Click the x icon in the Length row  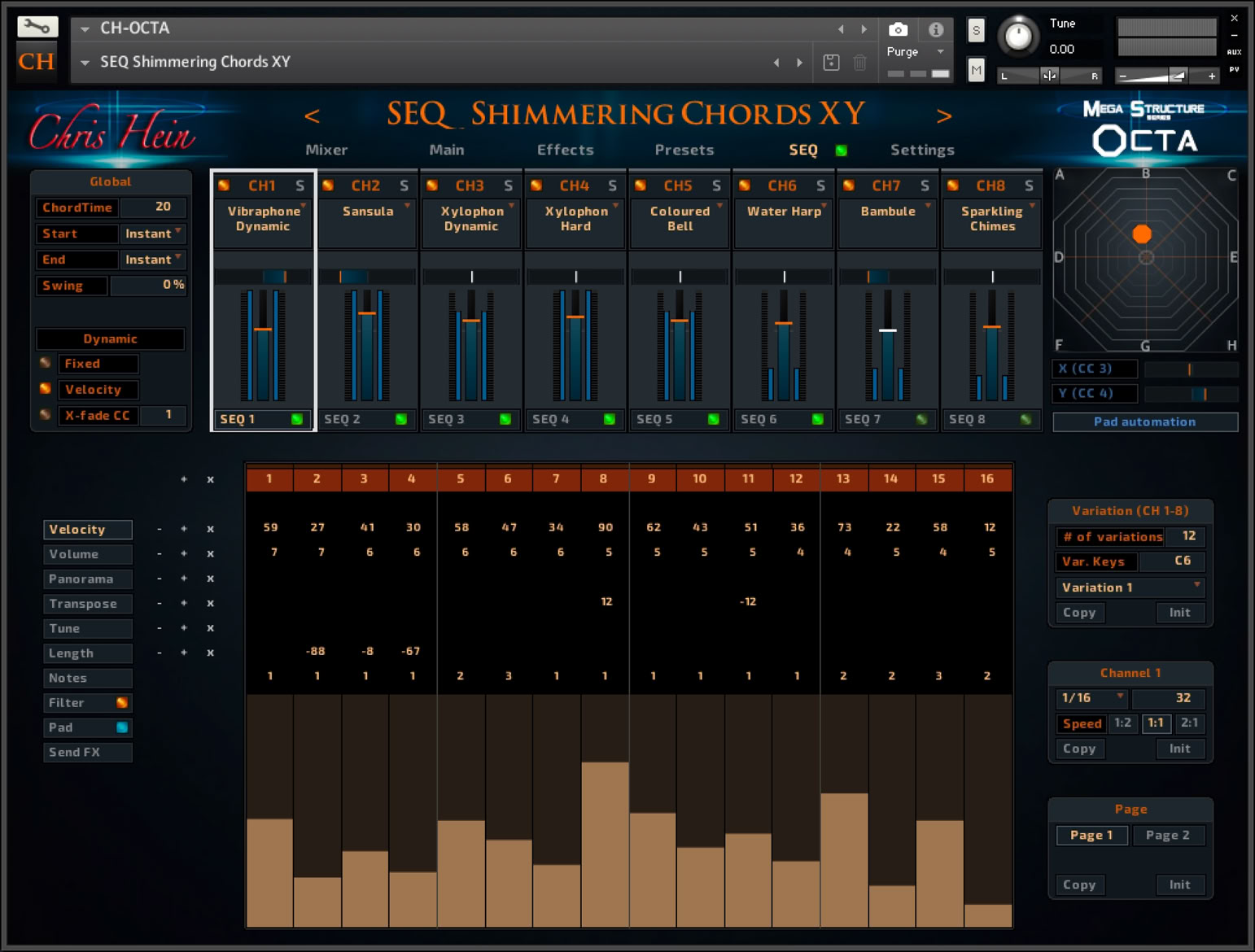[210, 653]
